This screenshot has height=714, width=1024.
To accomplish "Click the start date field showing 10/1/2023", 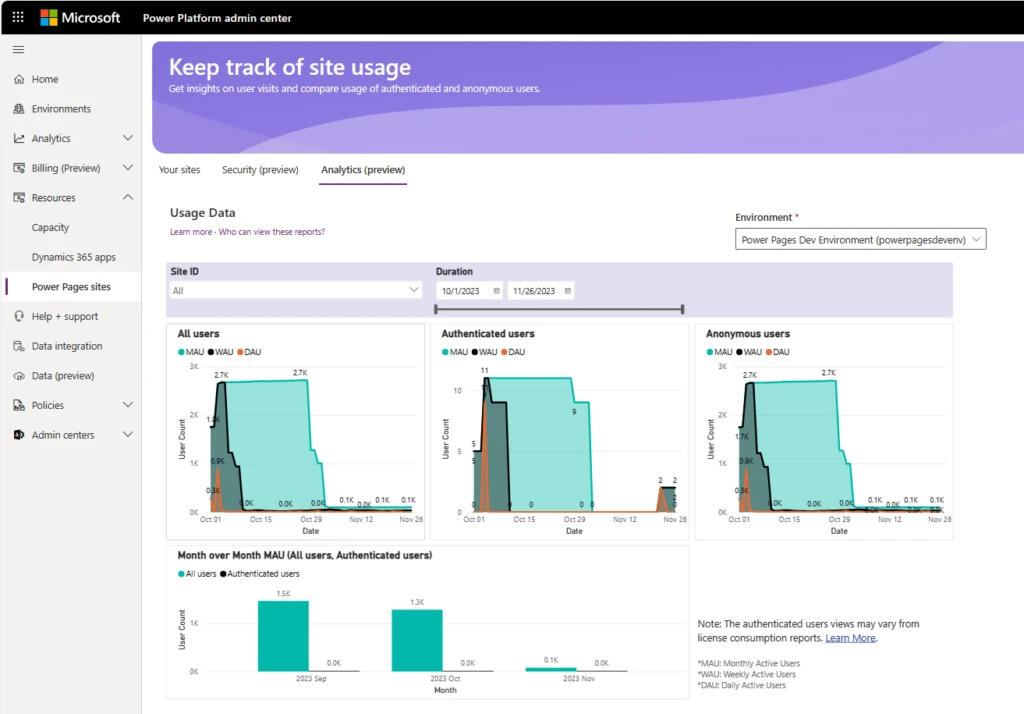I will 462,290.
